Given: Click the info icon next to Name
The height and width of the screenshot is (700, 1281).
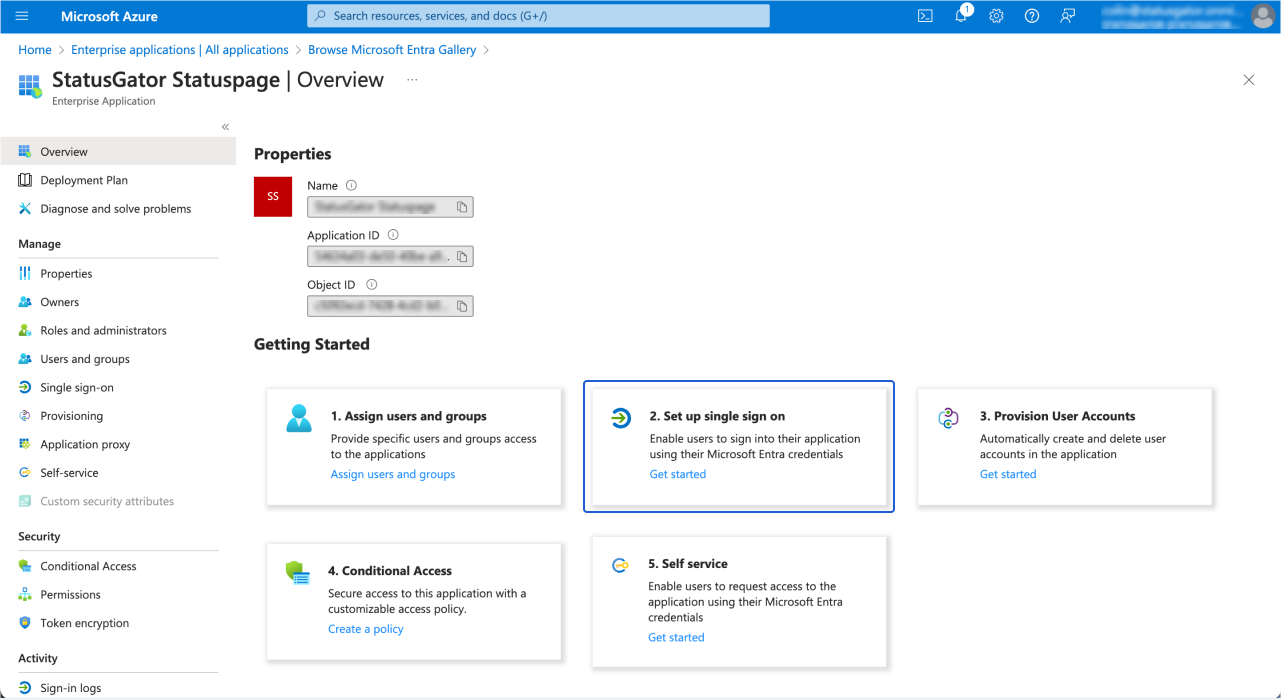Looking at the screenshot, I should point(351,185).
